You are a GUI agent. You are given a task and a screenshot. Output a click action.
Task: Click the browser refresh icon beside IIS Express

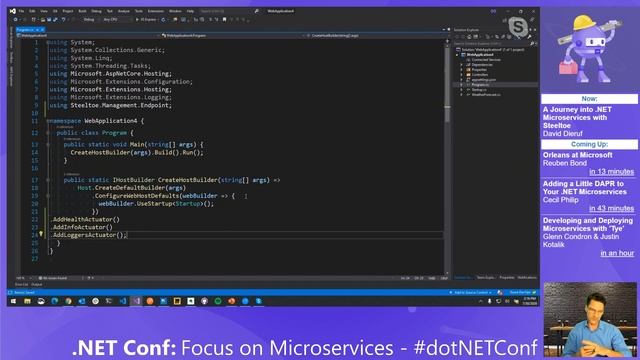click(x=163, y=19)
